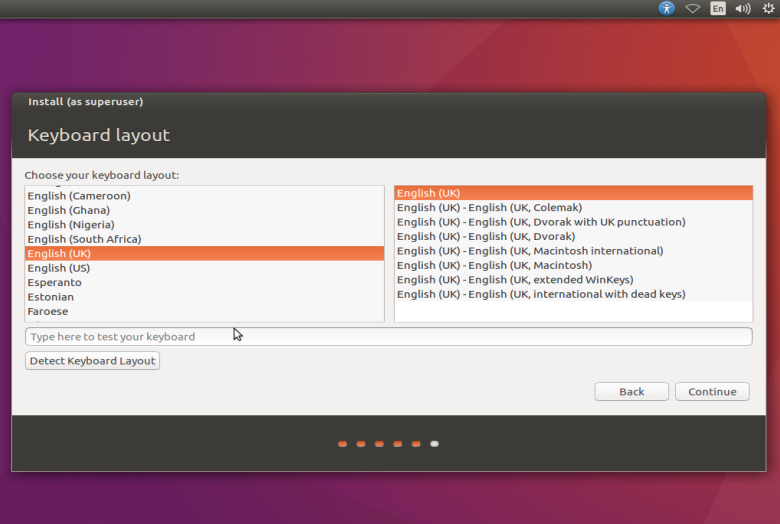This screenshot has height=524, width=780.
Task: Select English (US) layout
Action: pyautogui.click(x=204, y=268)
